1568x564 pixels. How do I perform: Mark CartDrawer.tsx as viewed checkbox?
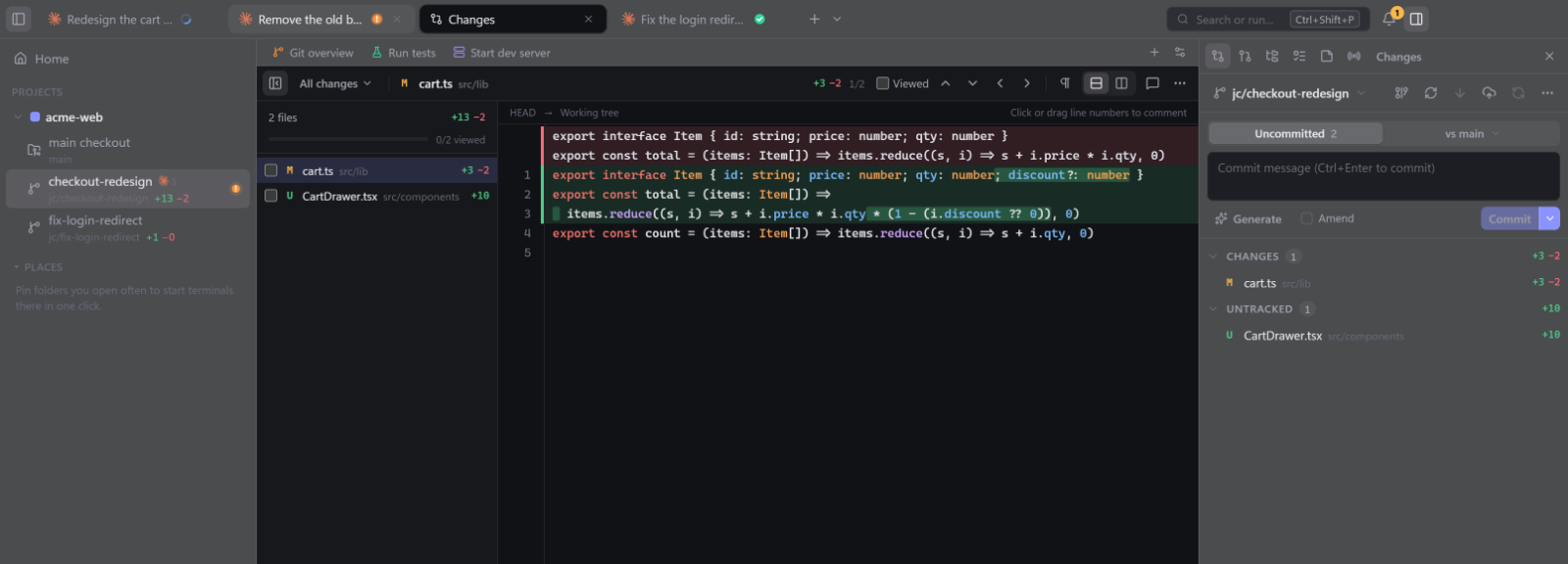(270, 196)
